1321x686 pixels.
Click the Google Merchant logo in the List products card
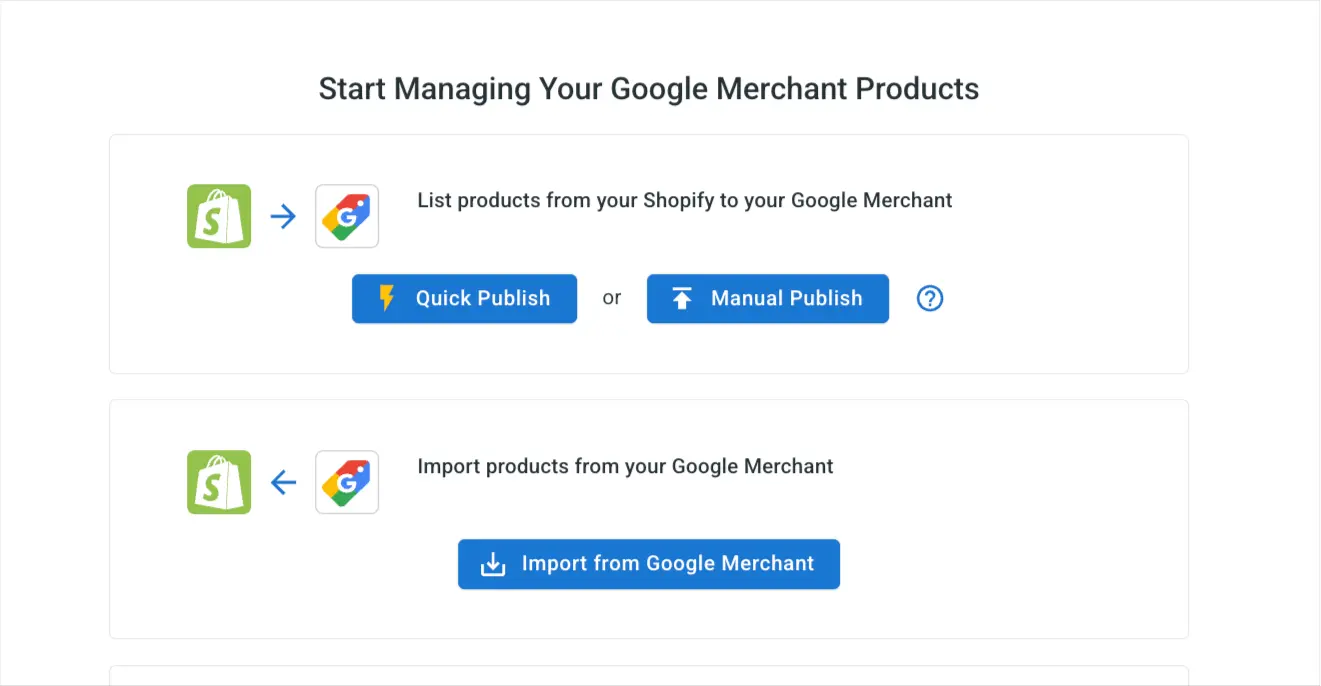[x=347, y=216]
